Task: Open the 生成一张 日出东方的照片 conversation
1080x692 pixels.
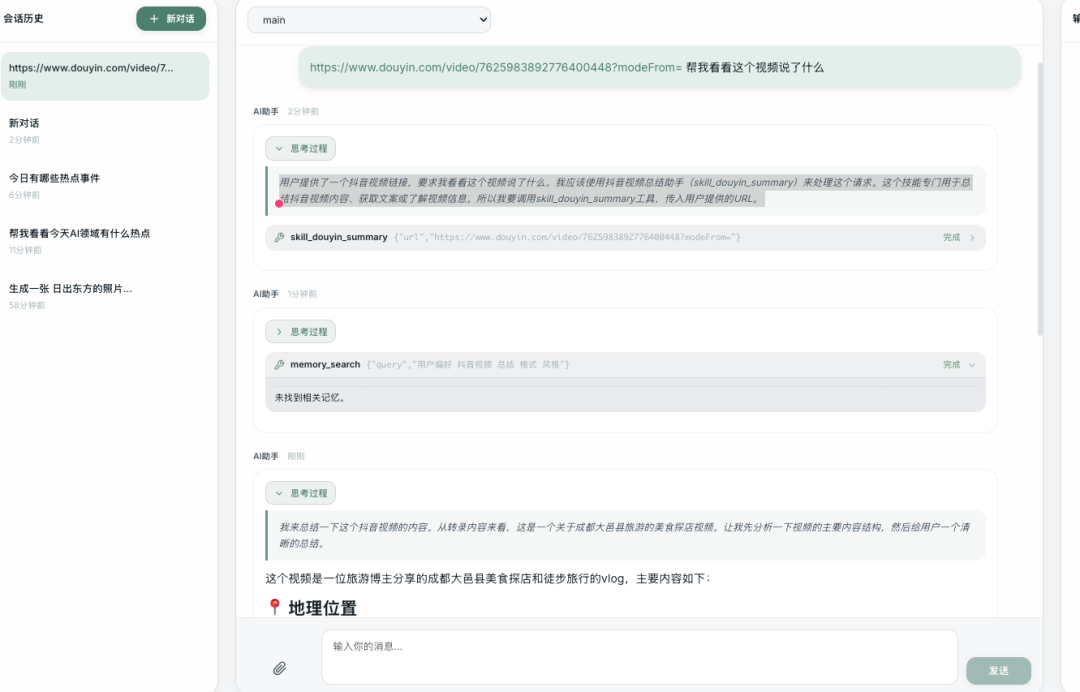Action: click(x=70, y=288)
